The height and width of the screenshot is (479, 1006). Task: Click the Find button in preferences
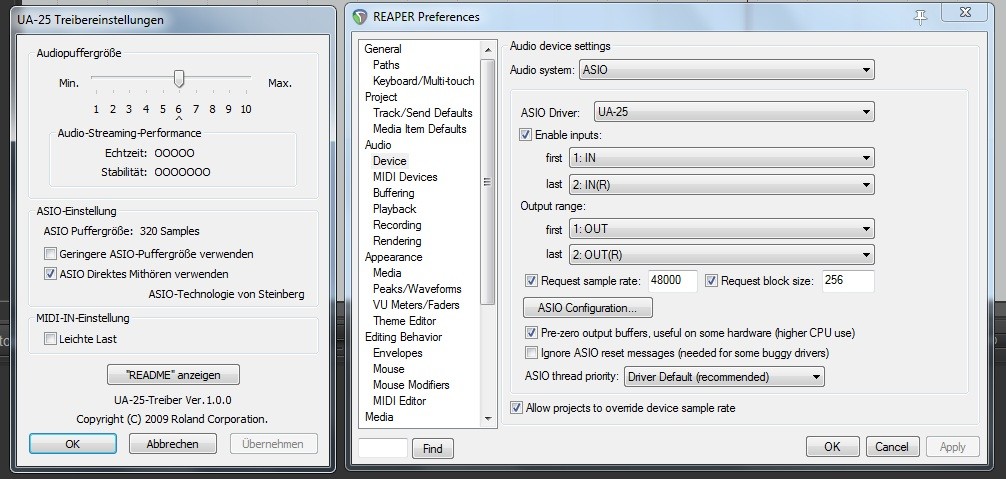(x=432, y=449)
